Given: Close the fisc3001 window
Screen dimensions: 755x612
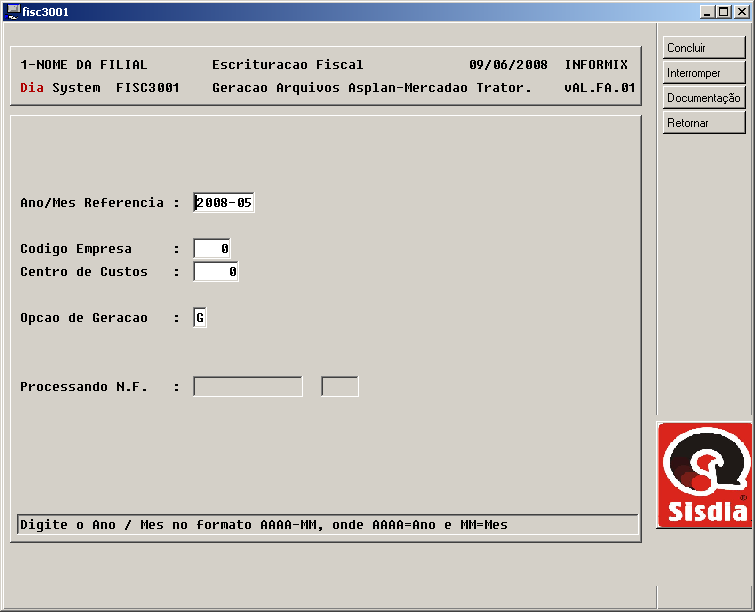Looking at the screenshot, I should click(x=742, y=12).
